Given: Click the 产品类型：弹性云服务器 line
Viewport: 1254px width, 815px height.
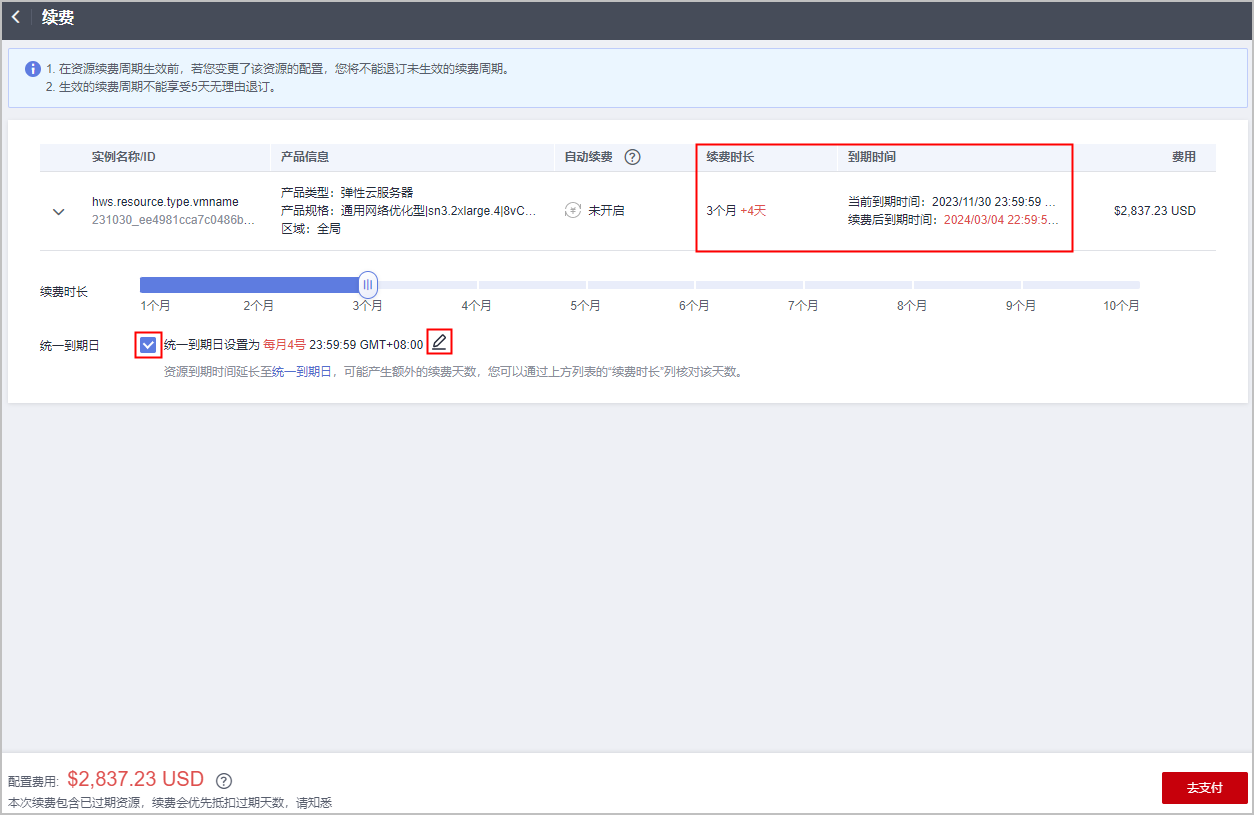Looking at the screenshot, I should pos(347,192).
